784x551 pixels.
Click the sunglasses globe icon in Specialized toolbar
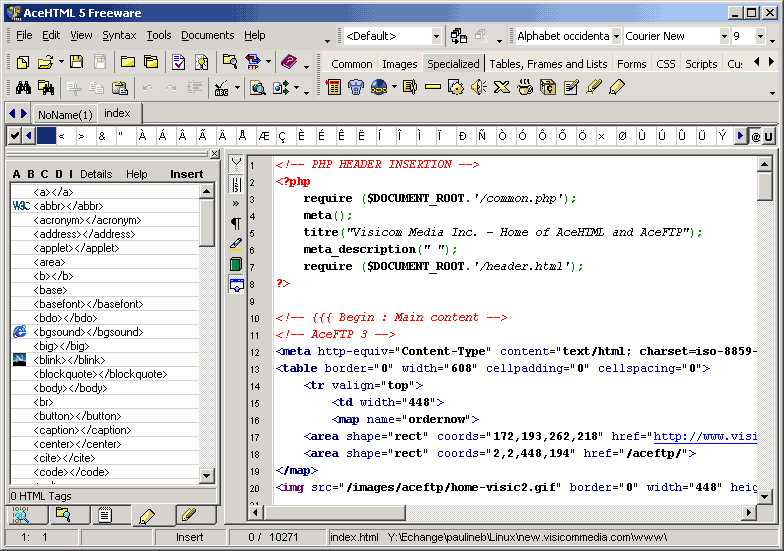click(x=379, y=87)
